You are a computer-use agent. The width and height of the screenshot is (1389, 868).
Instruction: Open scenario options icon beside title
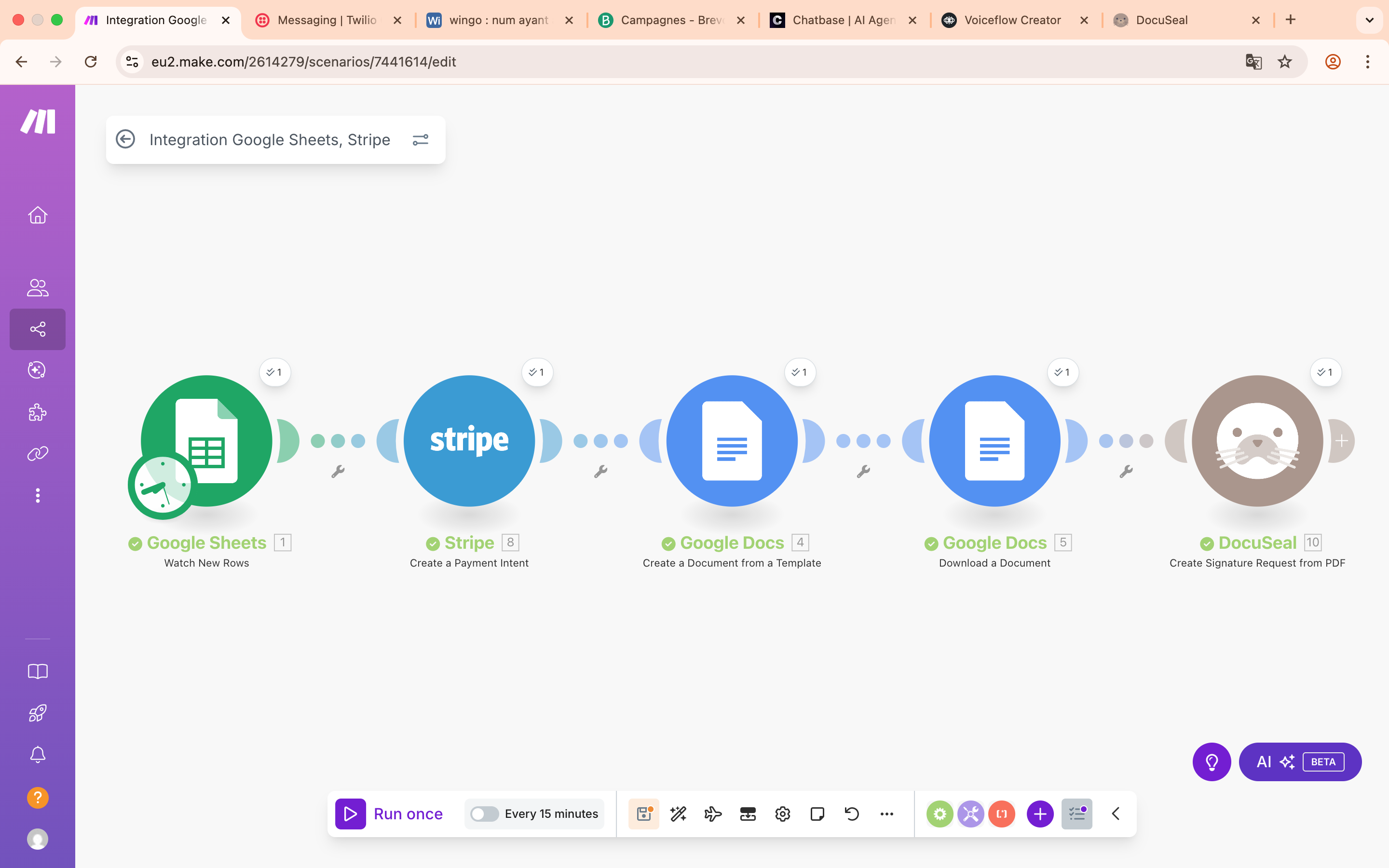[x=420, y=139]
